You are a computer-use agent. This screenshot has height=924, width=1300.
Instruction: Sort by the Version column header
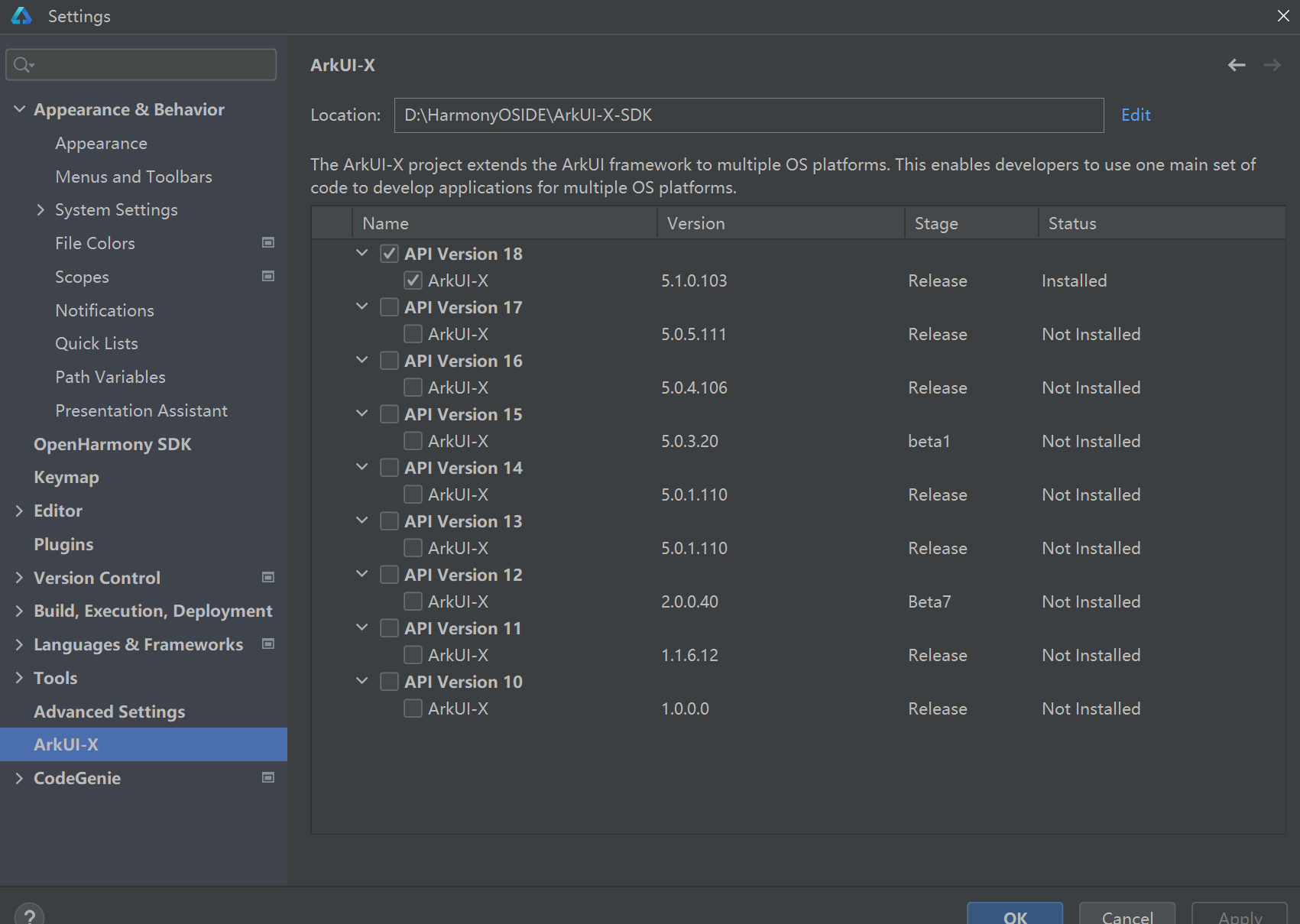(780, 223)
